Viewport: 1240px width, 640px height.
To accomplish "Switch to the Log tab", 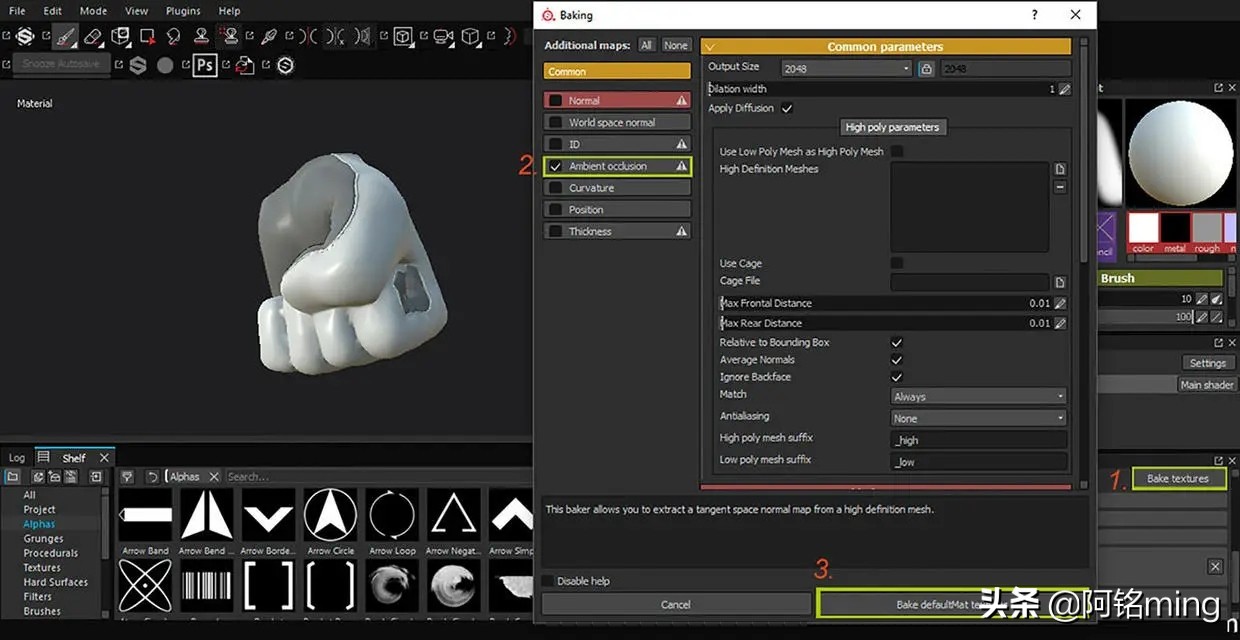I will [x=15, y=457].
